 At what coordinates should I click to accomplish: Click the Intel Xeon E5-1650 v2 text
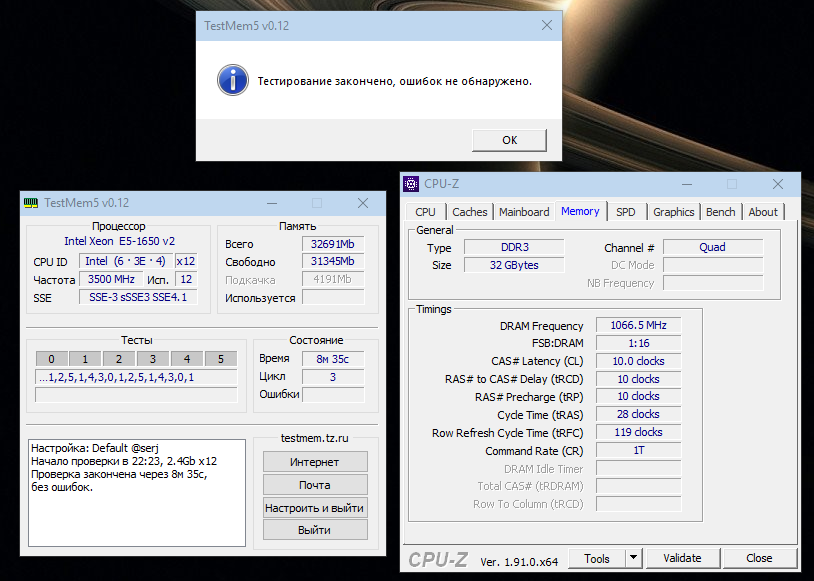coord(119,241)
